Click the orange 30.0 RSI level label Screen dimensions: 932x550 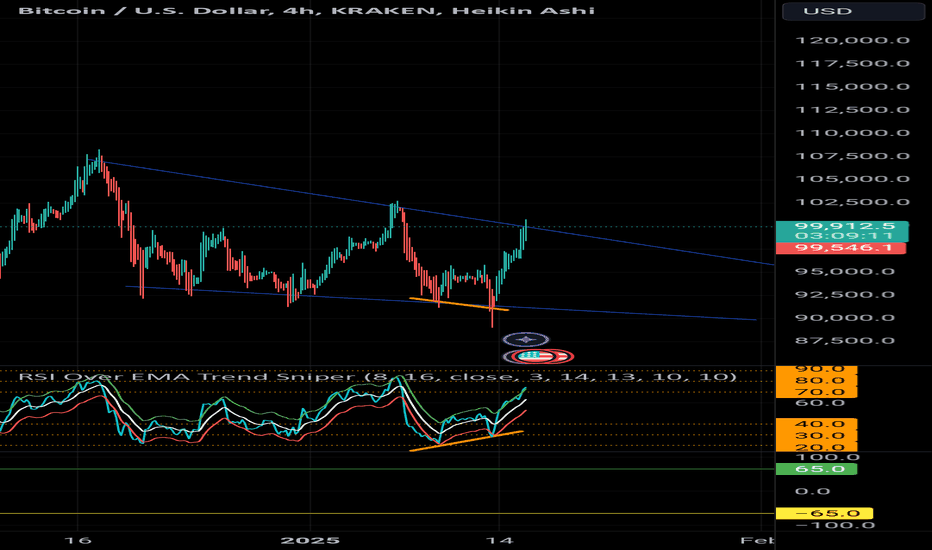817,436
